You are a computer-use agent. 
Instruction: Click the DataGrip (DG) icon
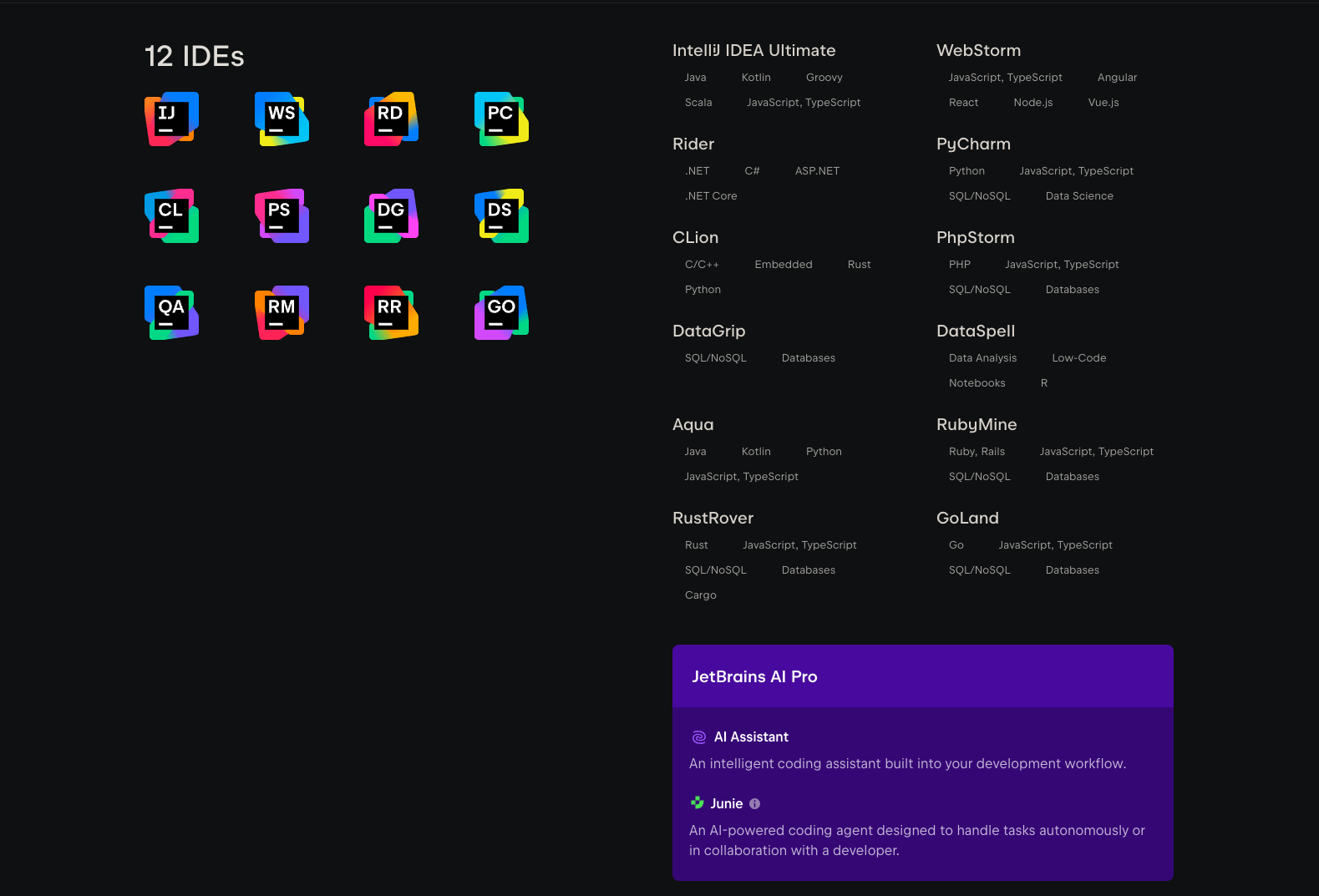[391, 215]
